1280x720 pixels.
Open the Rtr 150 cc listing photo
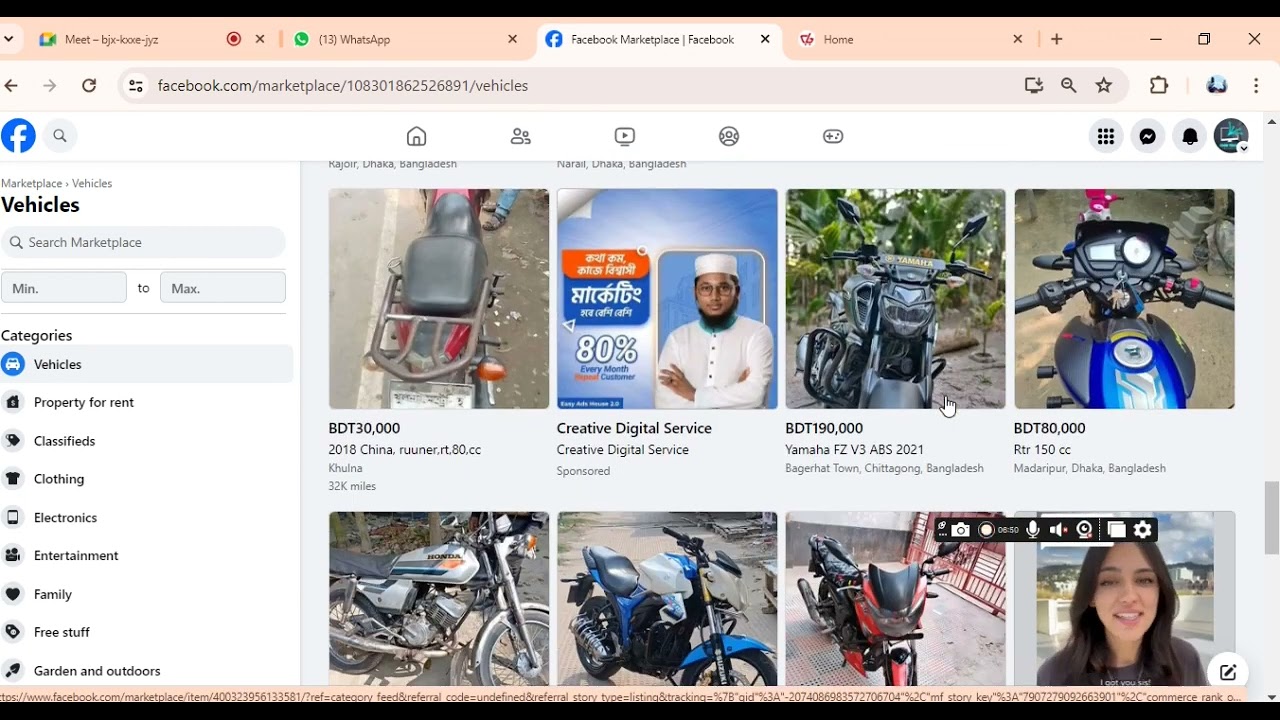coord(1124,299)
